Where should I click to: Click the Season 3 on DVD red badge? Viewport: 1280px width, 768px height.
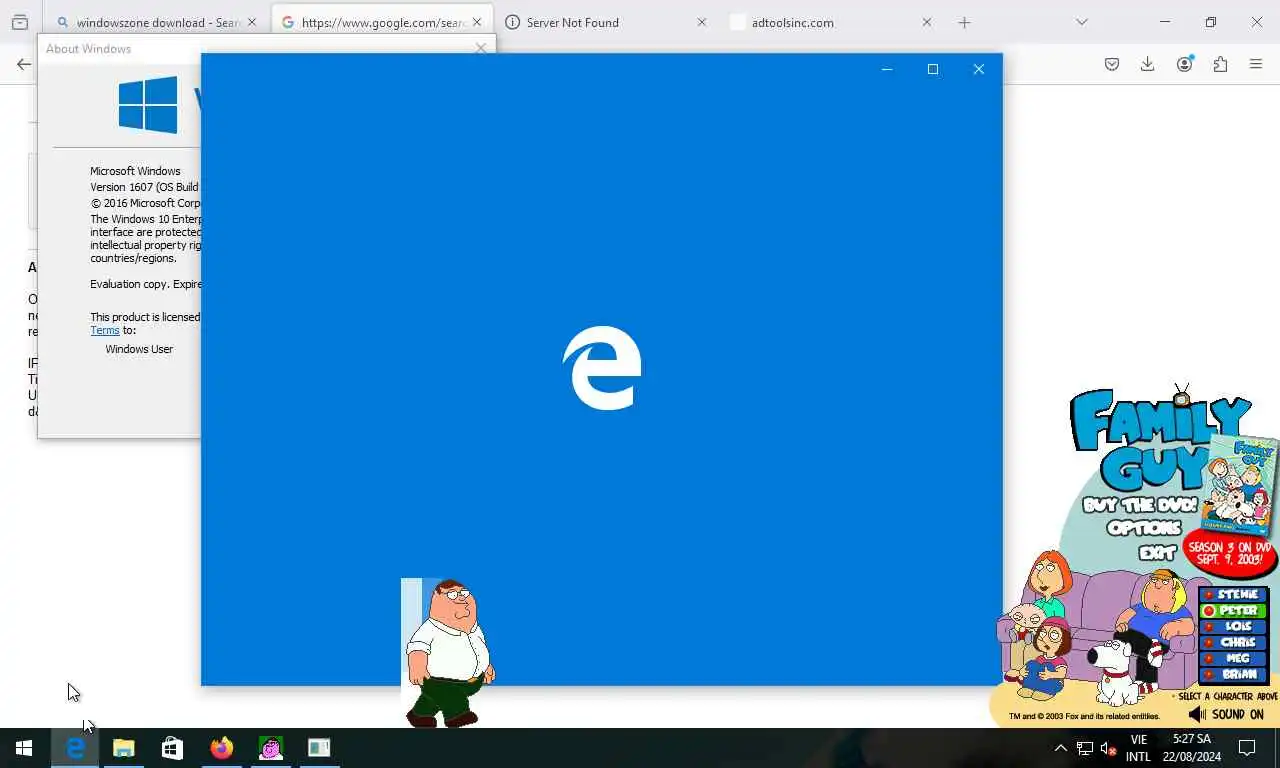(x=1229, y=553)
